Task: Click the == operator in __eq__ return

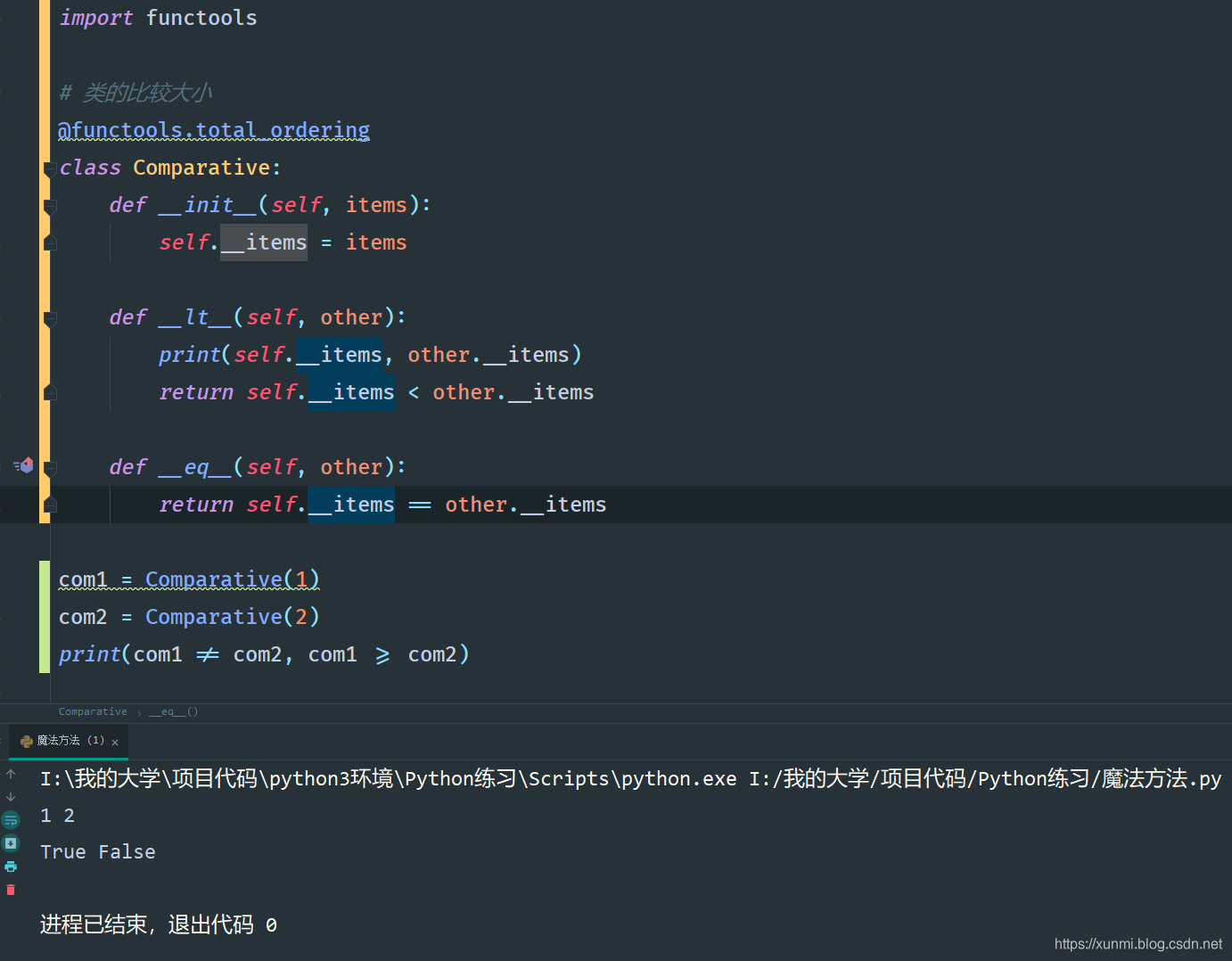Action: point(420,505)
